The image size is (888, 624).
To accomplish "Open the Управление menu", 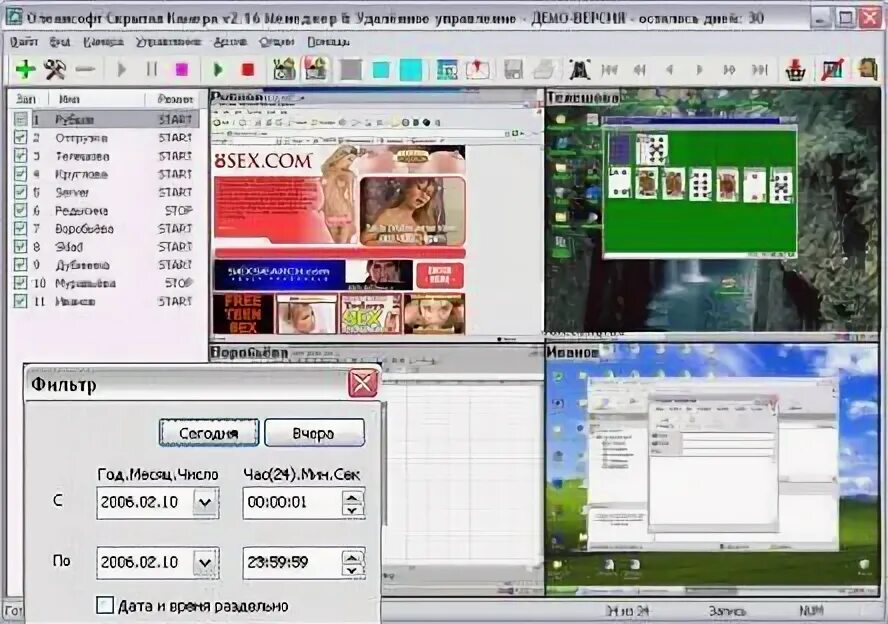I will click(x=168, y=42).
